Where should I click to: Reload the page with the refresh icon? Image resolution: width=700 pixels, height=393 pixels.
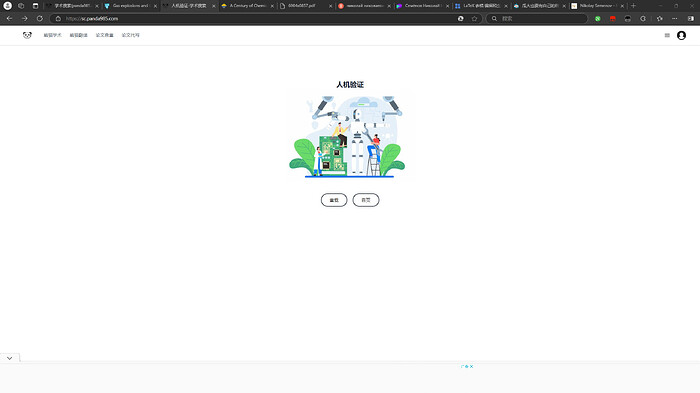40,18
